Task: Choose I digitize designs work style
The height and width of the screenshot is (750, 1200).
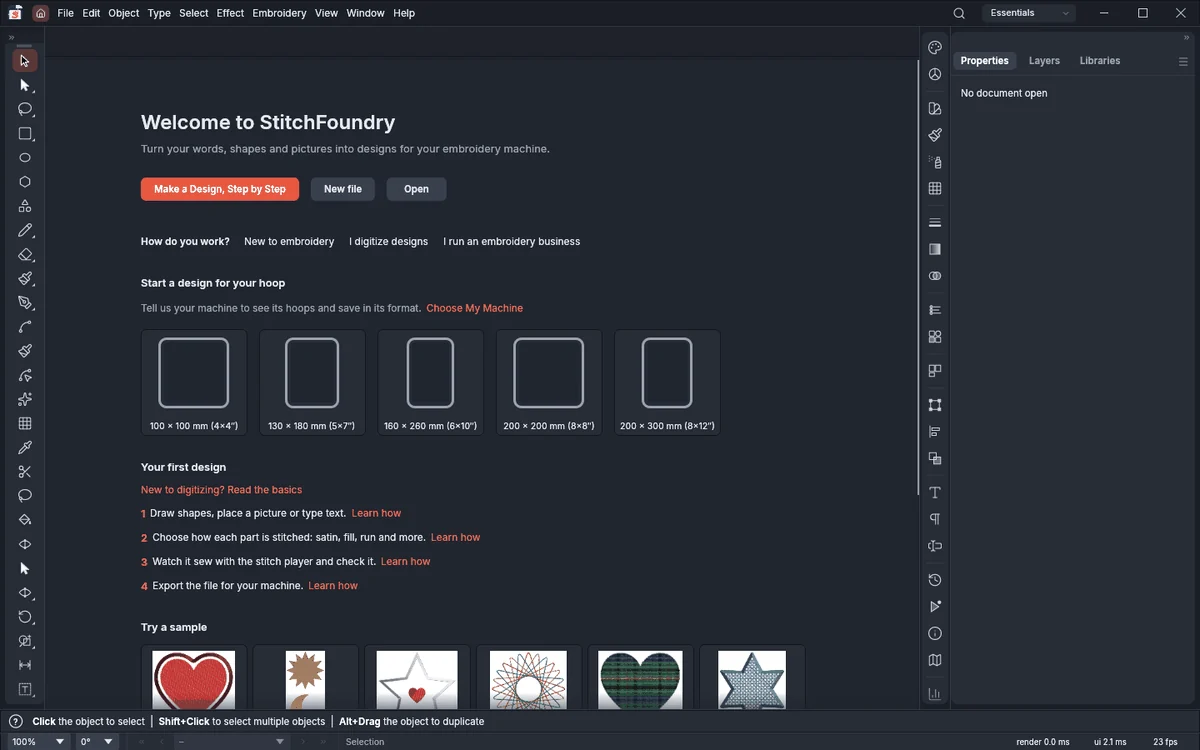Action: coord(389,242)
